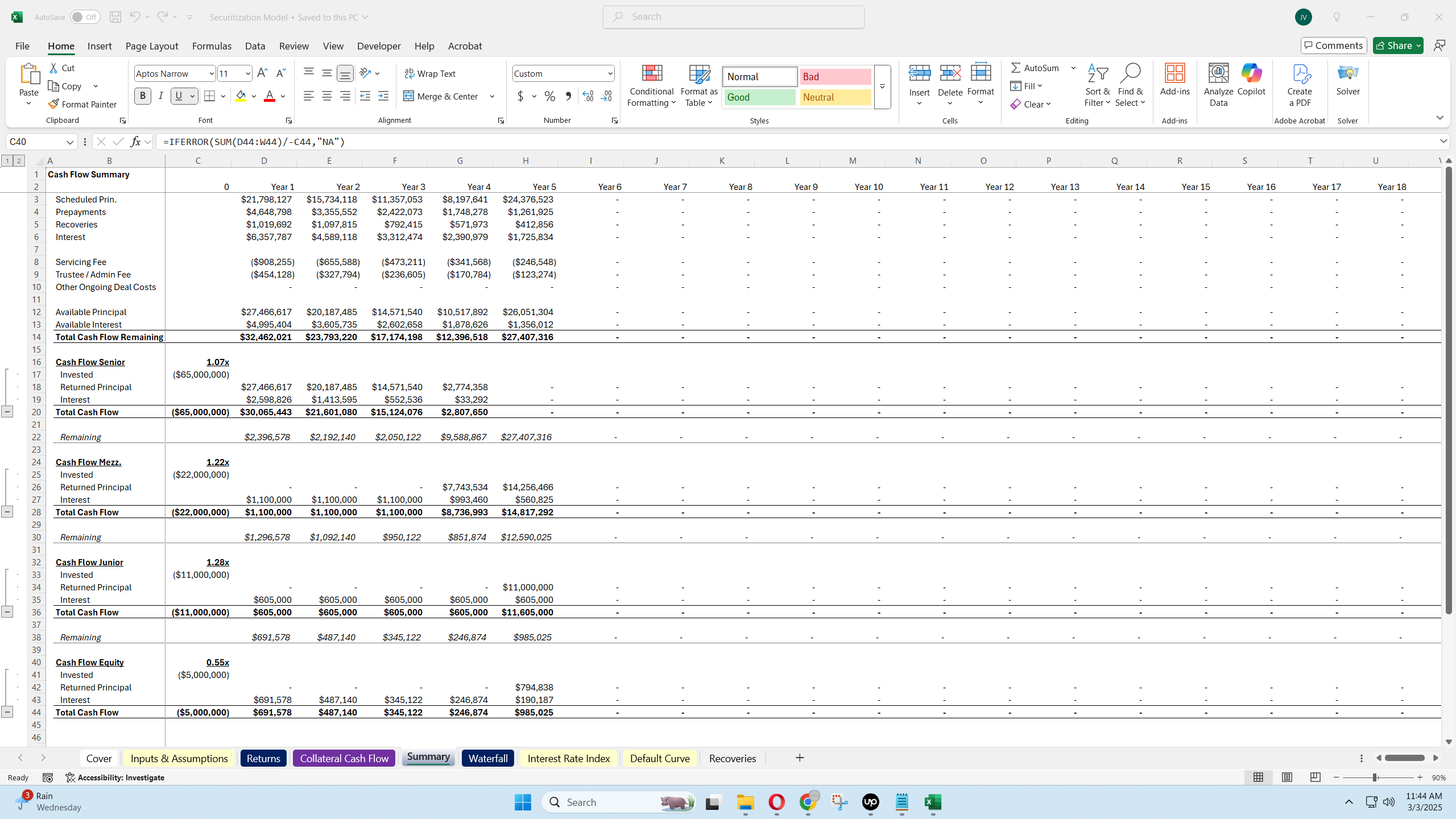
Task: Collapse the Cash Flow Equity outline group
Action: (7, 712)
